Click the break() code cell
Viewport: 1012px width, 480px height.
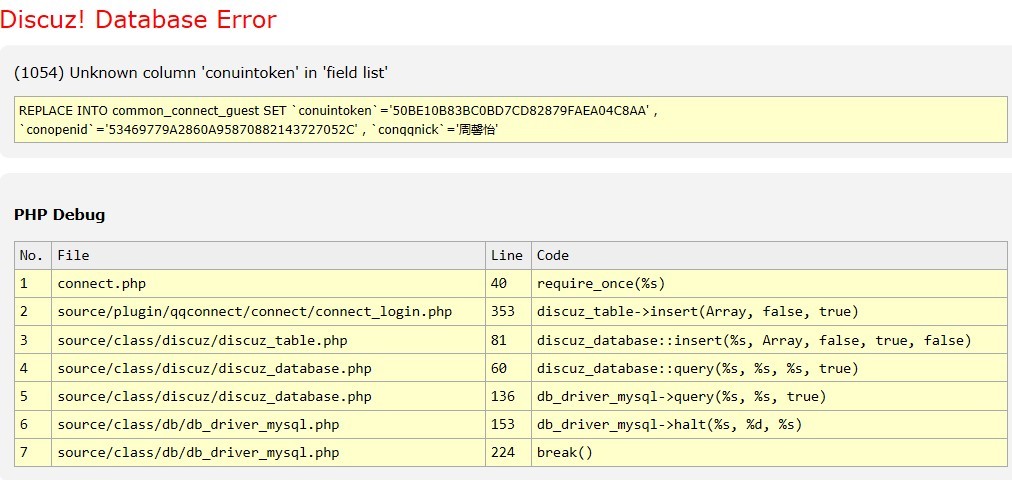click(565, 453)
